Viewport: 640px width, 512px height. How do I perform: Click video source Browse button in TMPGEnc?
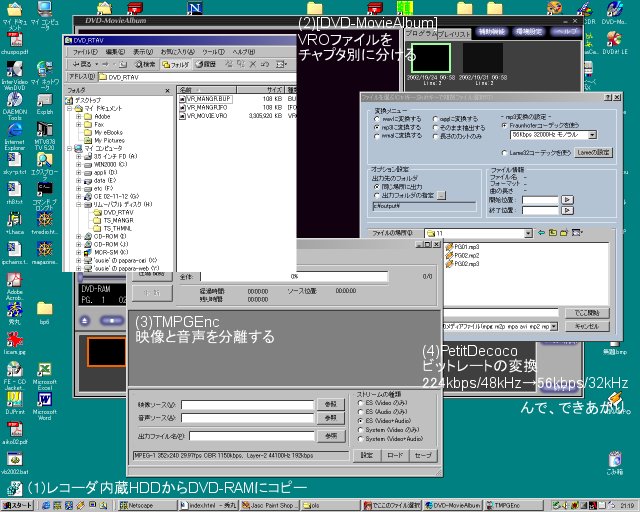click(331, 404)
